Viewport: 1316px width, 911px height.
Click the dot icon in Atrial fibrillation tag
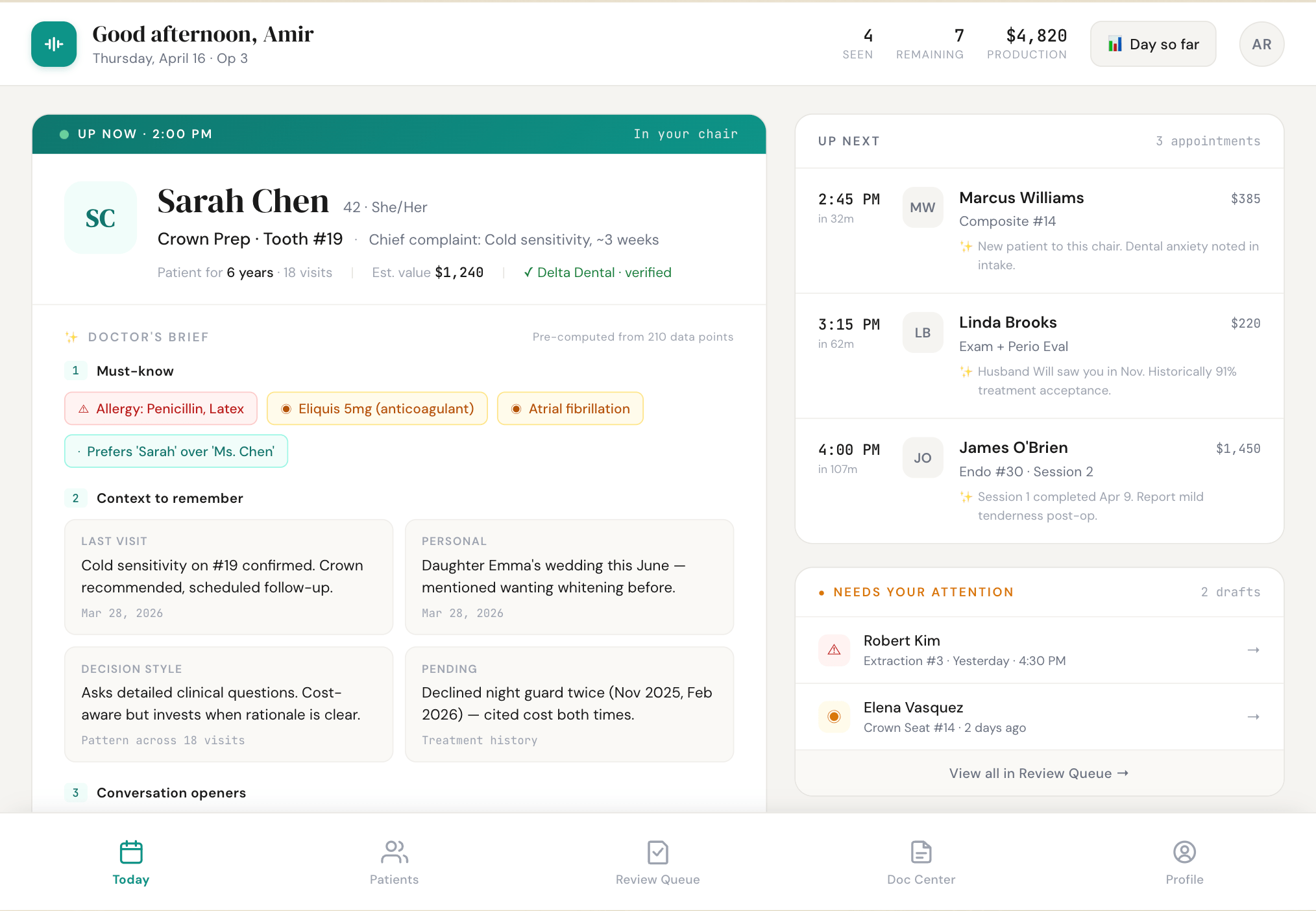pyautogui.click(x=517, y=409)
